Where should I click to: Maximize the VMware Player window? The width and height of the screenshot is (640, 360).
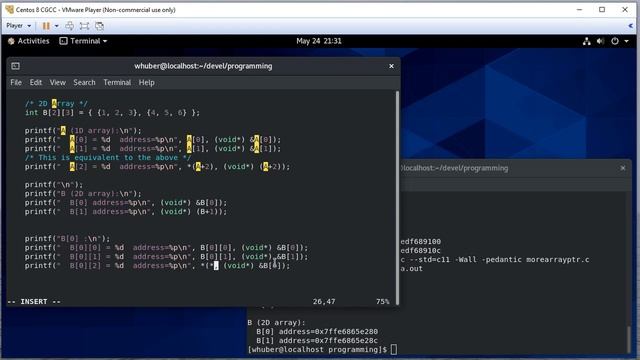(602, 9)
